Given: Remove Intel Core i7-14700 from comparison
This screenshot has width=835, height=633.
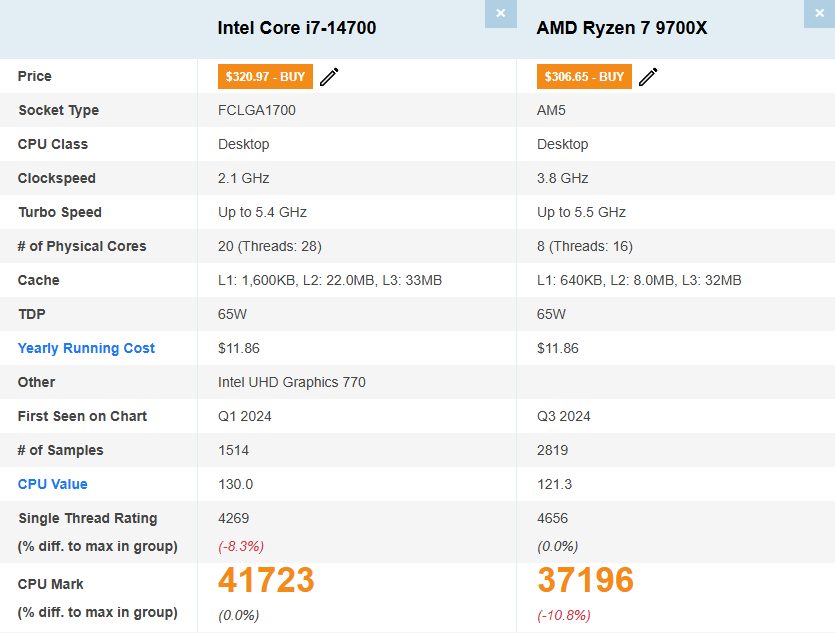Looking at the screenshot, I should point(501,13).
